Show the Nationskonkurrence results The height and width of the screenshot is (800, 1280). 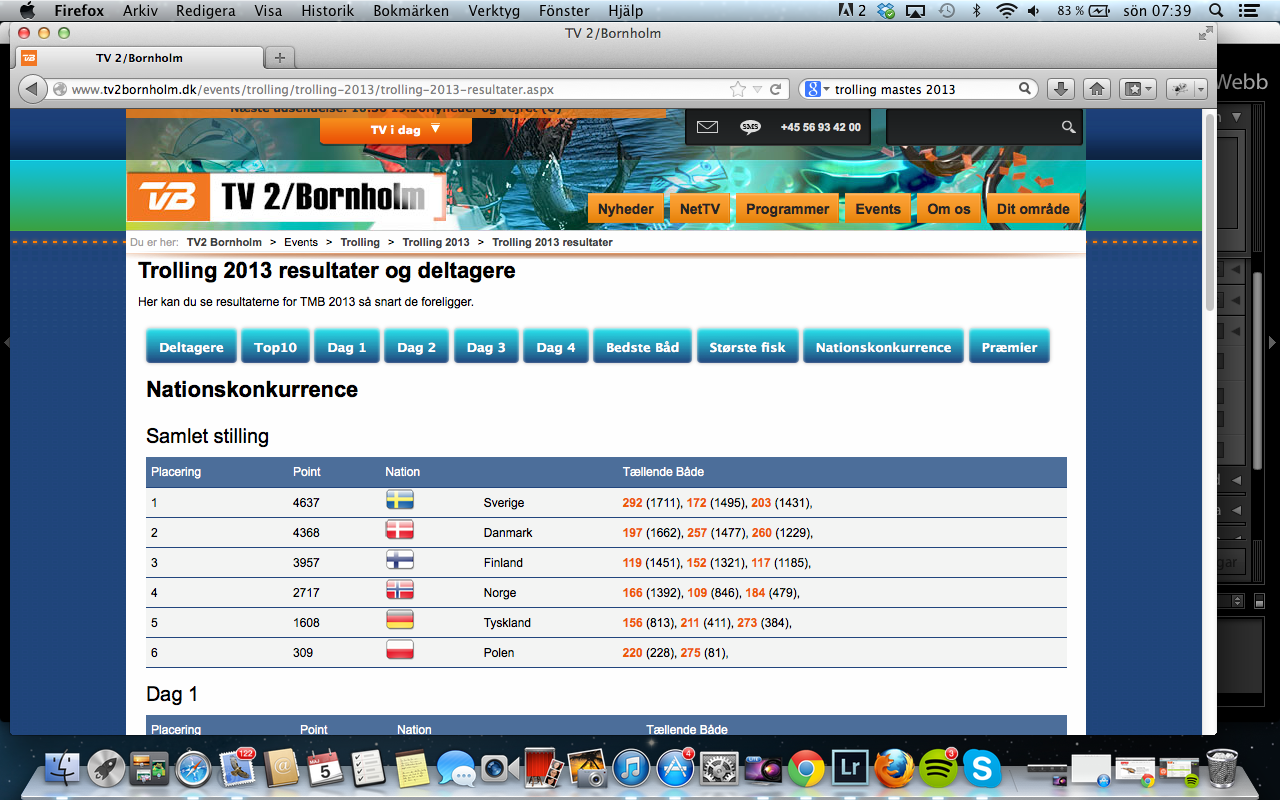(884, 346)
